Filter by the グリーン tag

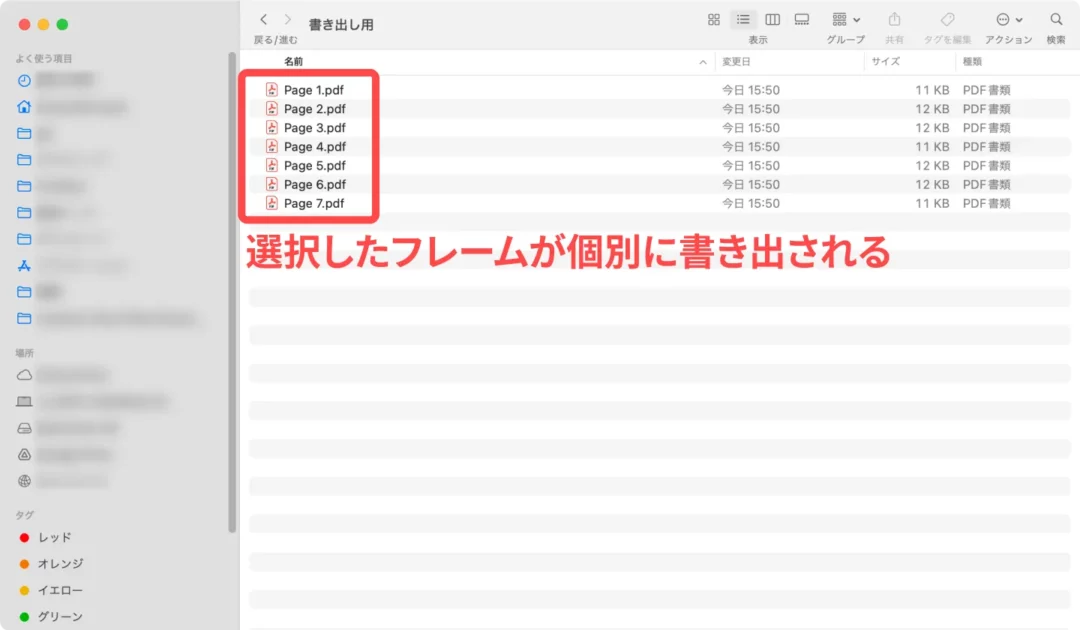[60, 617]
